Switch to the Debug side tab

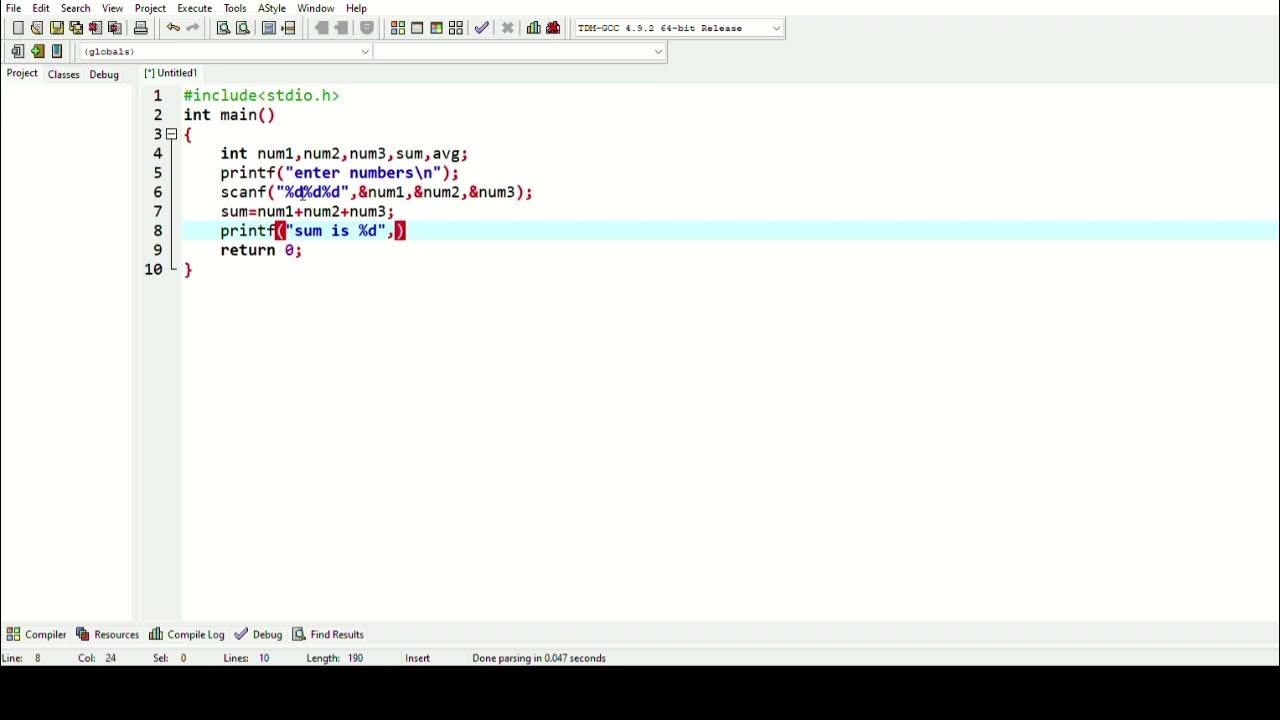click(104, 74)
